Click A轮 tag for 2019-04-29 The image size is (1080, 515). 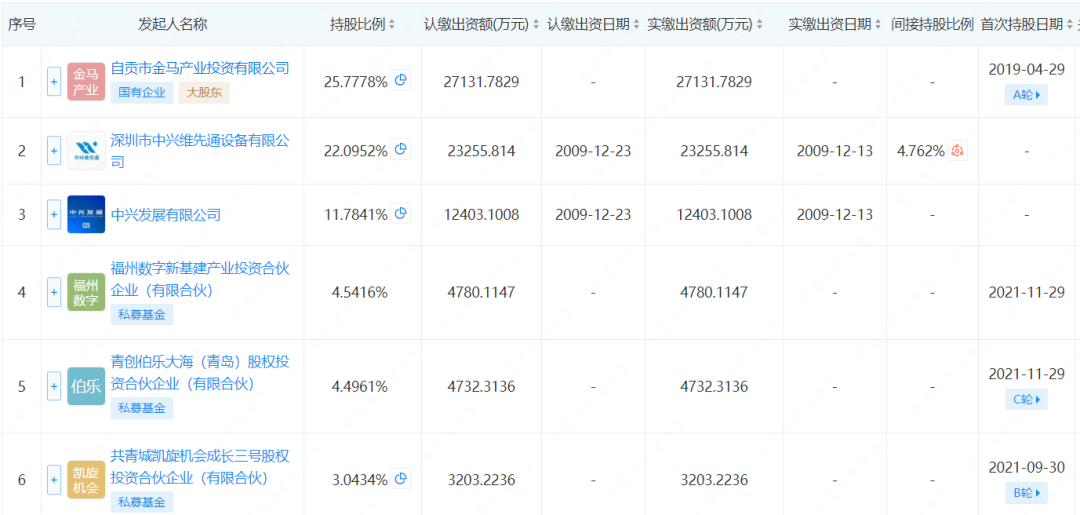click(1026, 95)
